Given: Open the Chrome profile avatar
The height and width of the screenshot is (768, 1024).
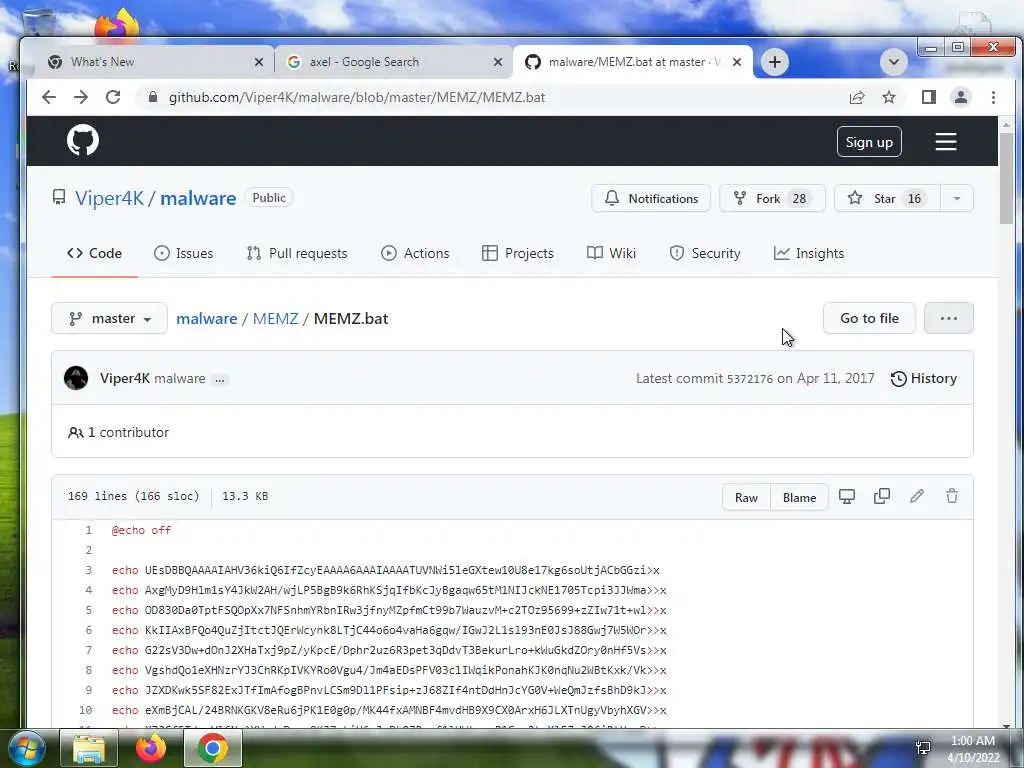Looking at the screenshot, I should tap(961, 97).
